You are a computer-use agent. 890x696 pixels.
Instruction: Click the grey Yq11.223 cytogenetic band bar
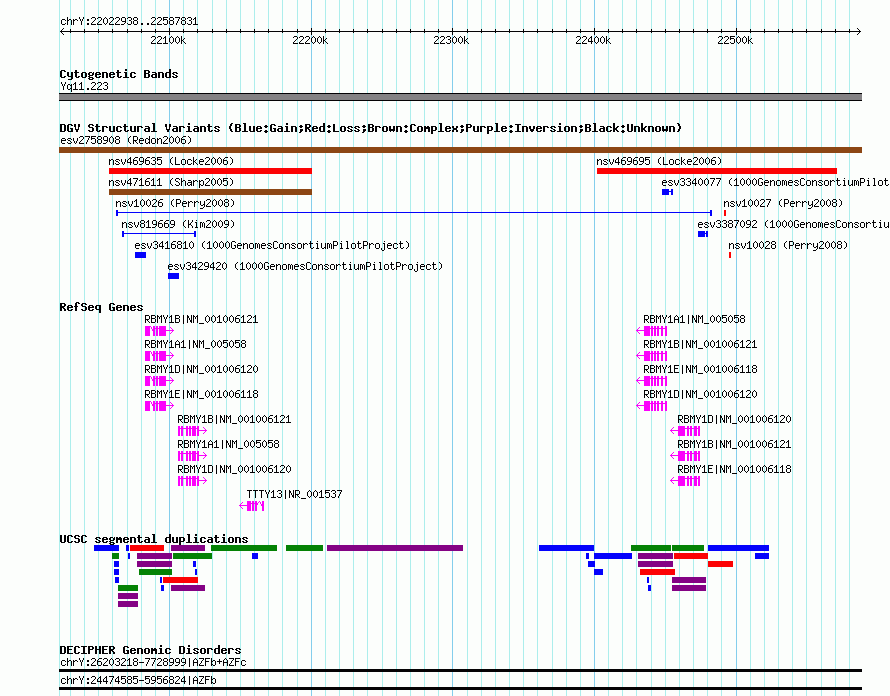click(460, 97)
